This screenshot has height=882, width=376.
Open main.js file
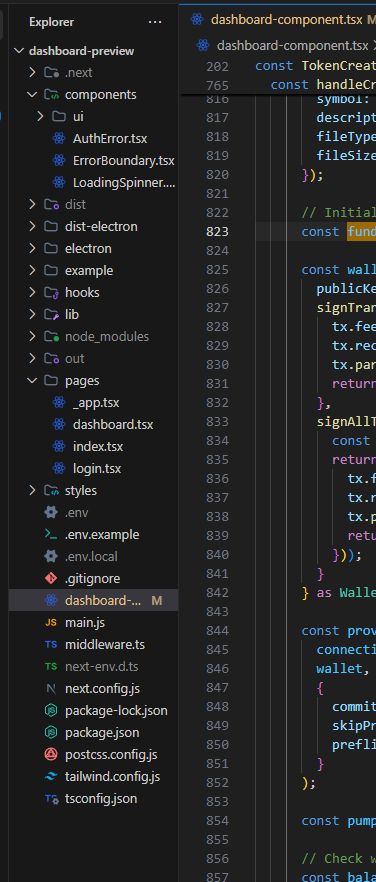click(x=85, y=622)
